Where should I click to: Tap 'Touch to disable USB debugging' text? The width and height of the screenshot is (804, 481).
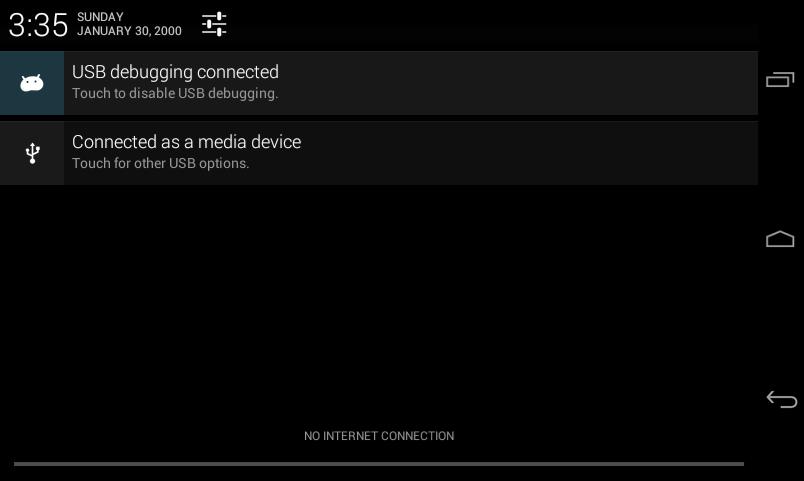click(x=175, y=93)
